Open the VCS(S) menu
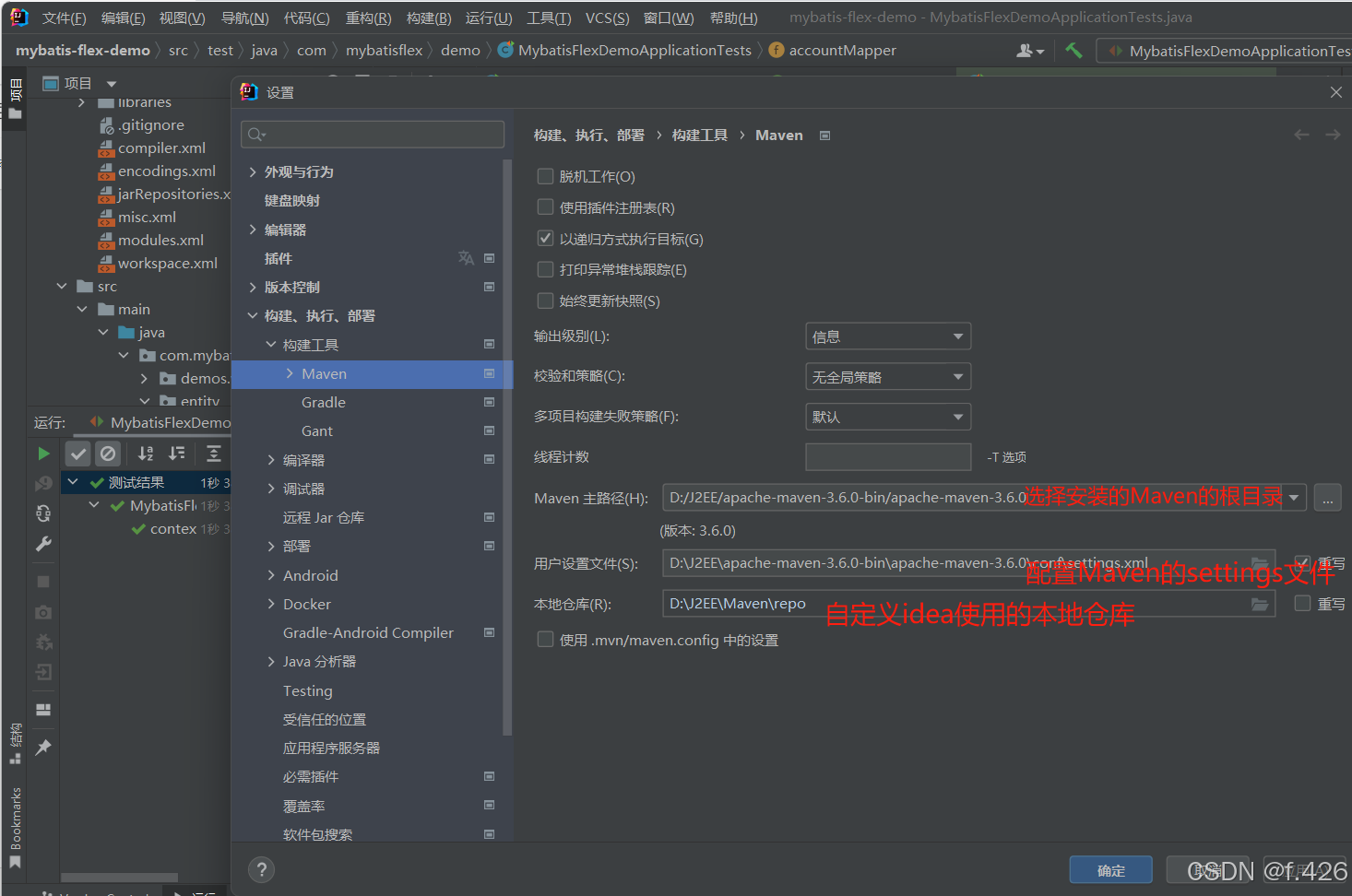 point(607,18)
